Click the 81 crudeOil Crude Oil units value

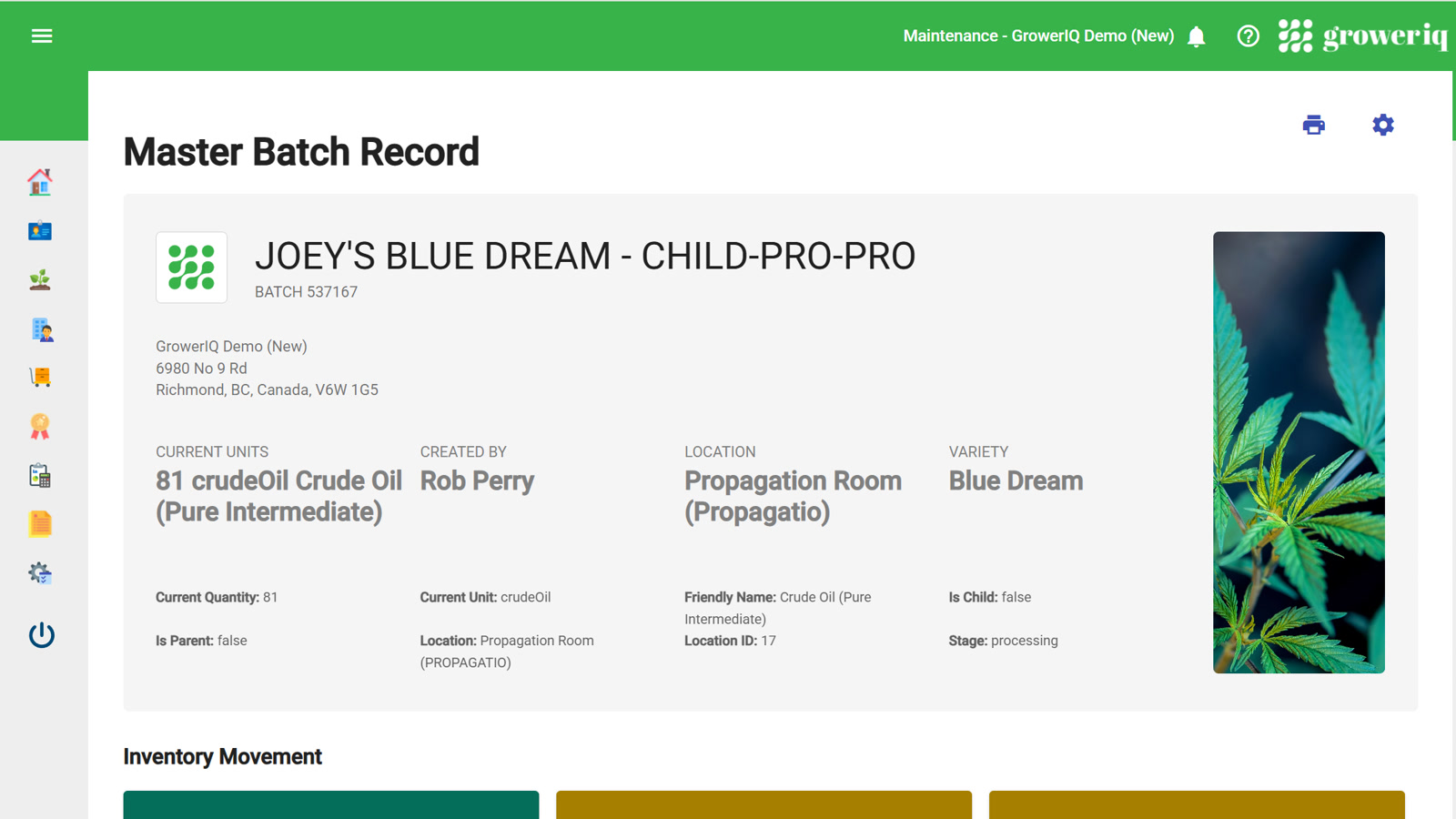[278, 496]
